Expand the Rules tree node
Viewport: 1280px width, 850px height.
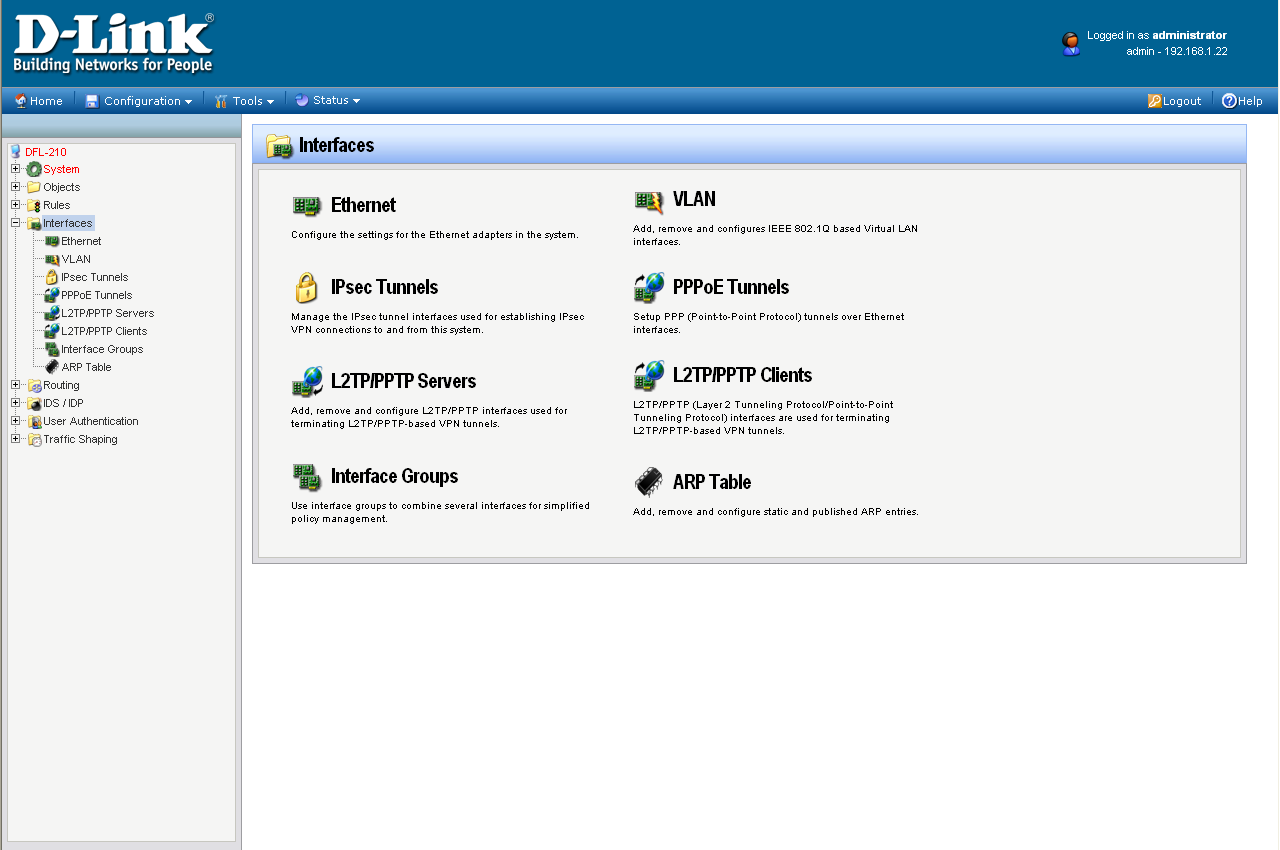click(16, 205)
